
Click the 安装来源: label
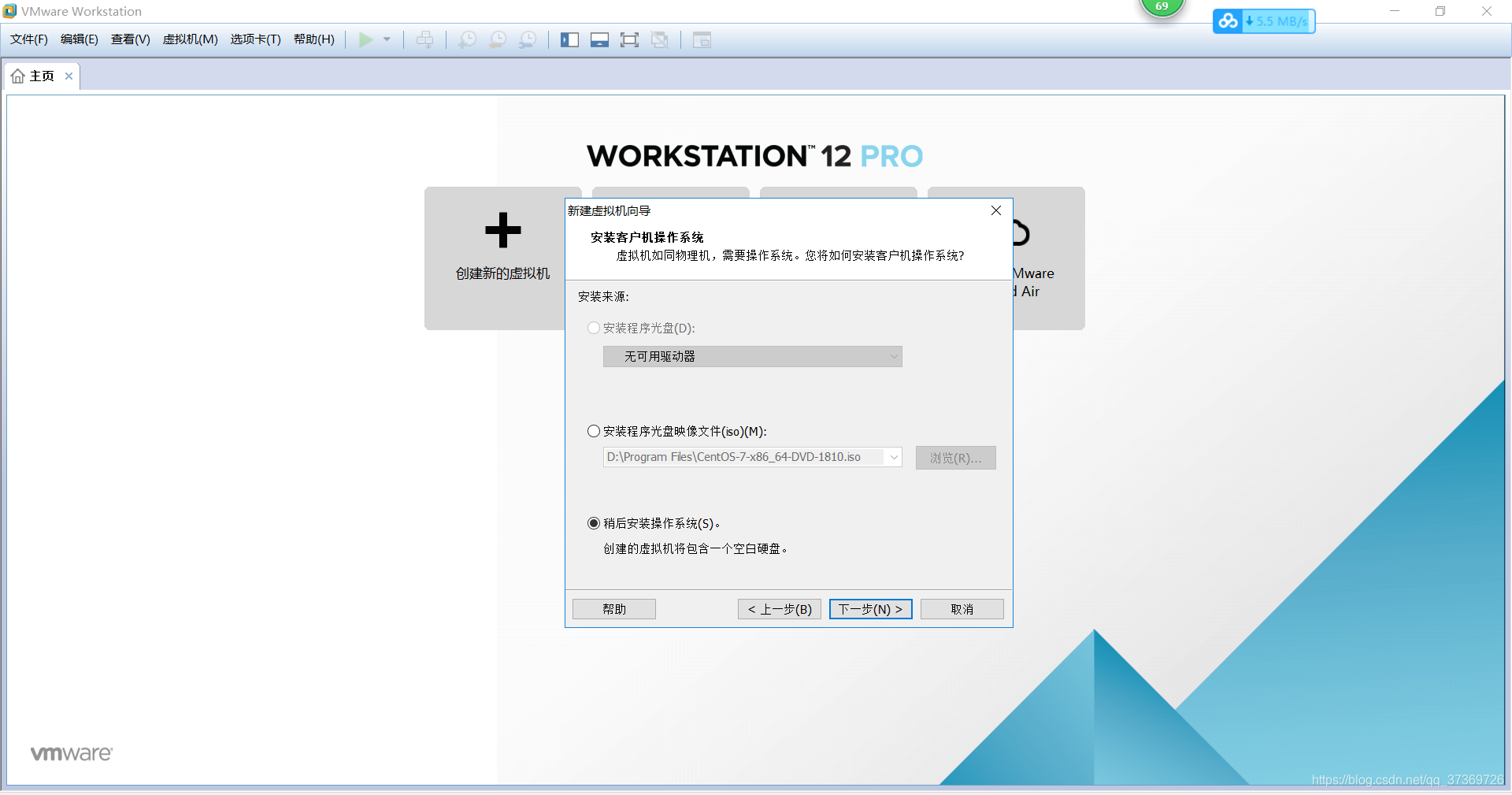[x=603, y=296]
